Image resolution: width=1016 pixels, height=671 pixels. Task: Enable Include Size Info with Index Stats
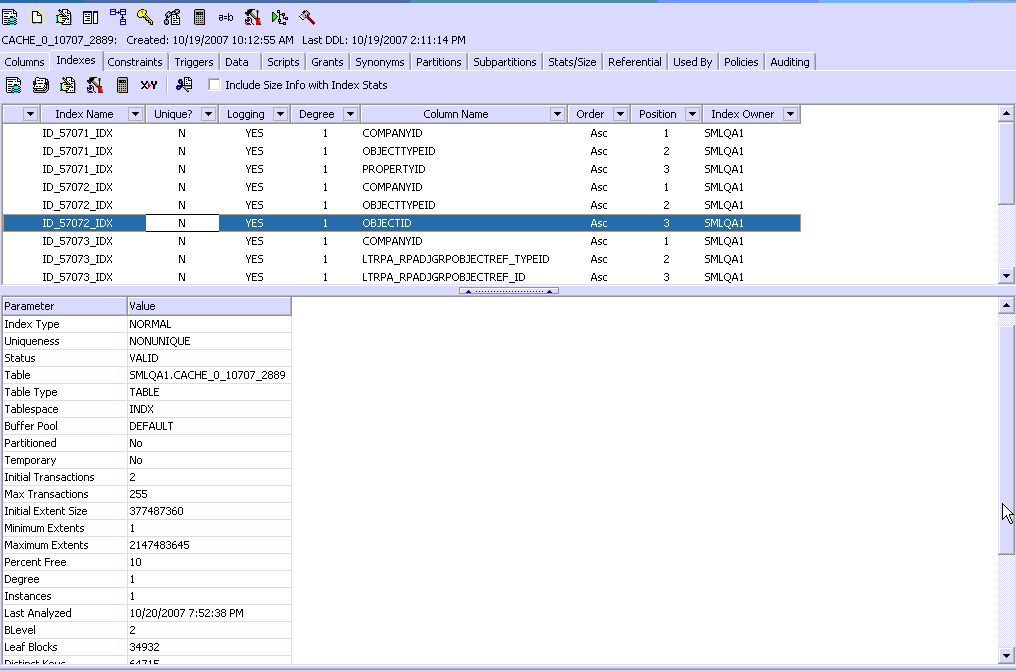pos(214,85)
